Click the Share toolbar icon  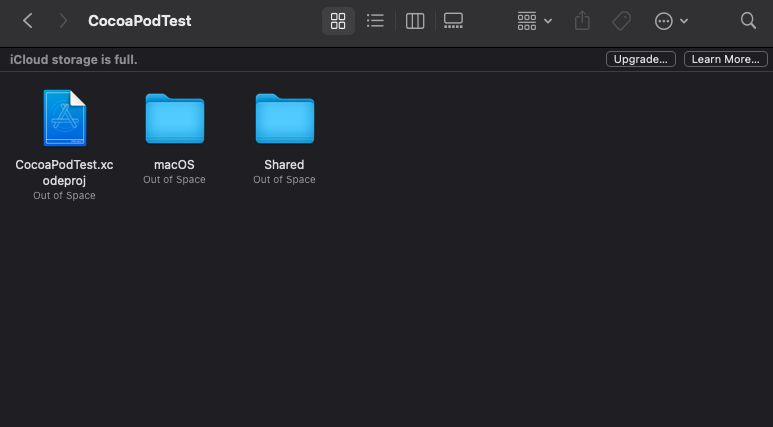(x=582, y=21)
